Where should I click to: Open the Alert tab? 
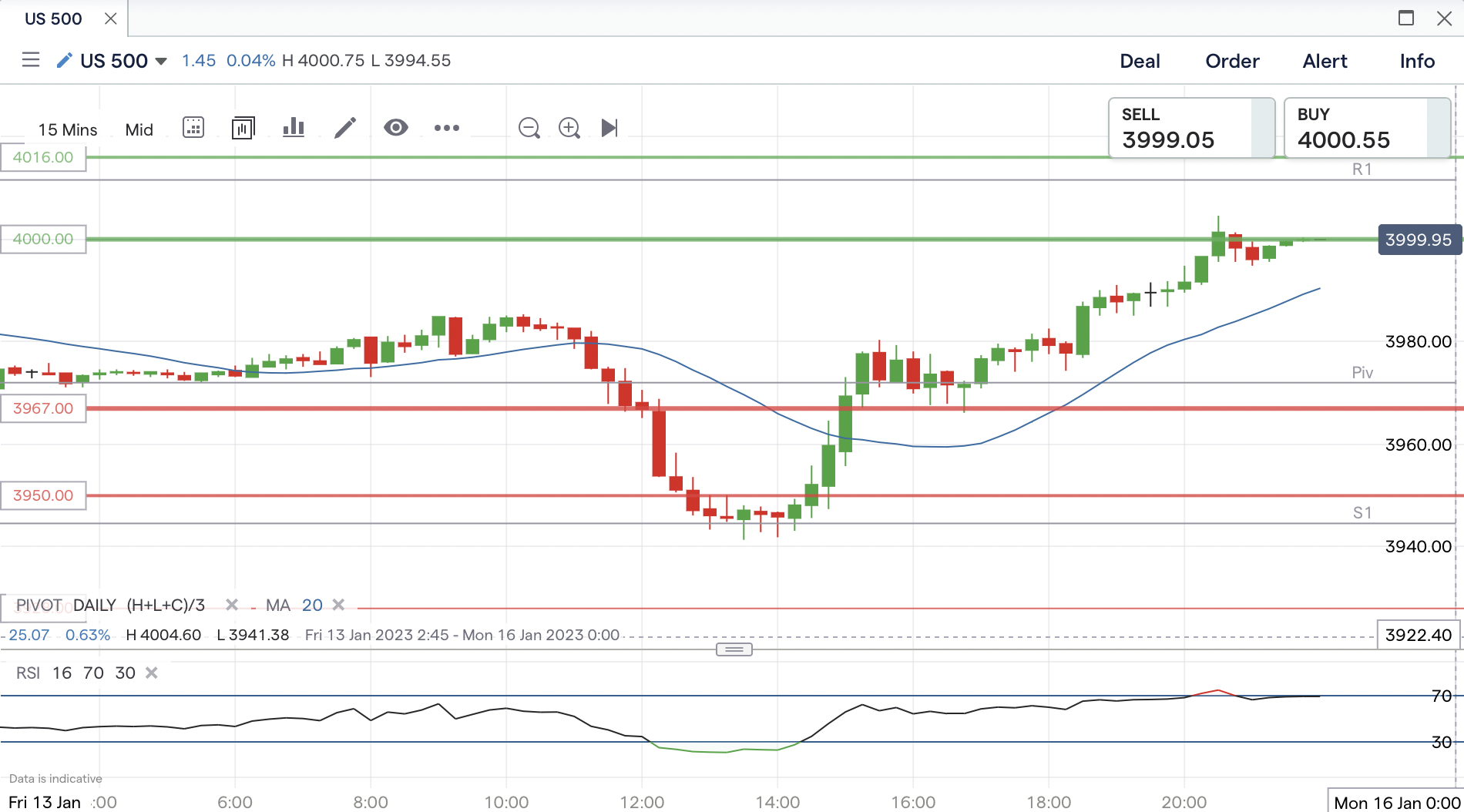tap(1325, 61)
